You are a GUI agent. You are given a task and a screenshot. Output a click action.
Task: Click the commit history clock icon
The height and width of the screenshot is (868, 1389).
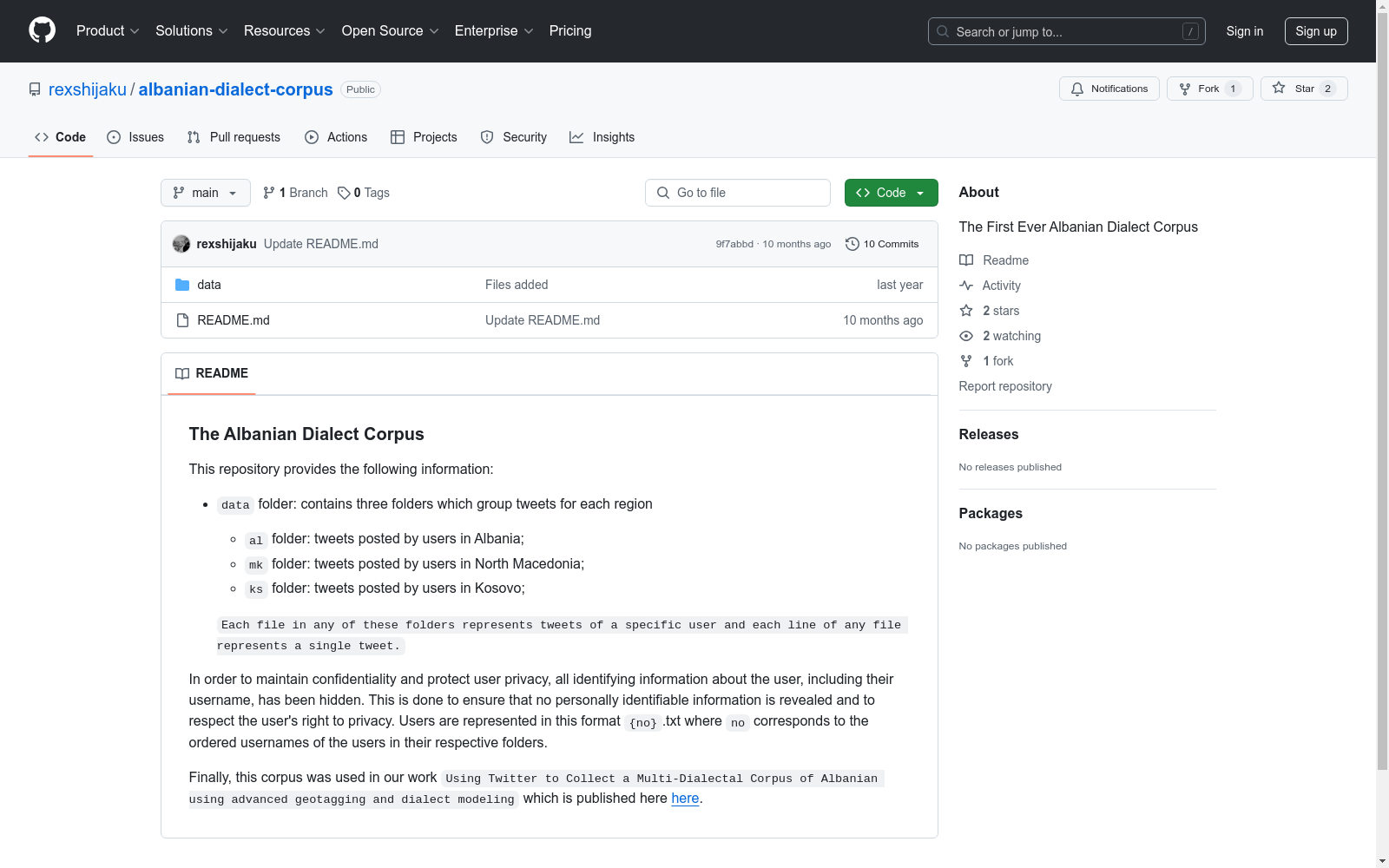[852, 244]
